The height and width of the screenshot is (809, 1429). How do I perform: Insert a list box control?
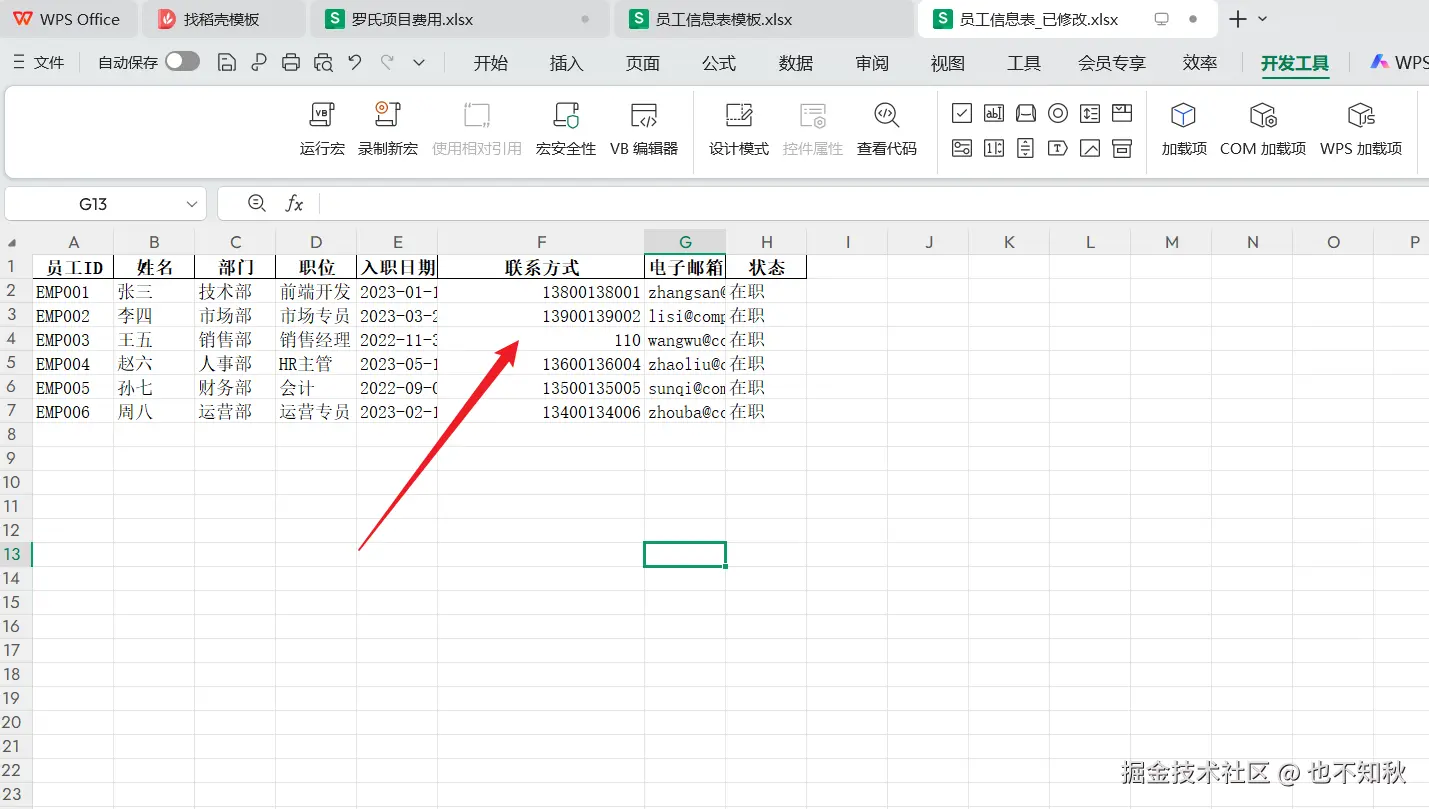coord(1090,113)
